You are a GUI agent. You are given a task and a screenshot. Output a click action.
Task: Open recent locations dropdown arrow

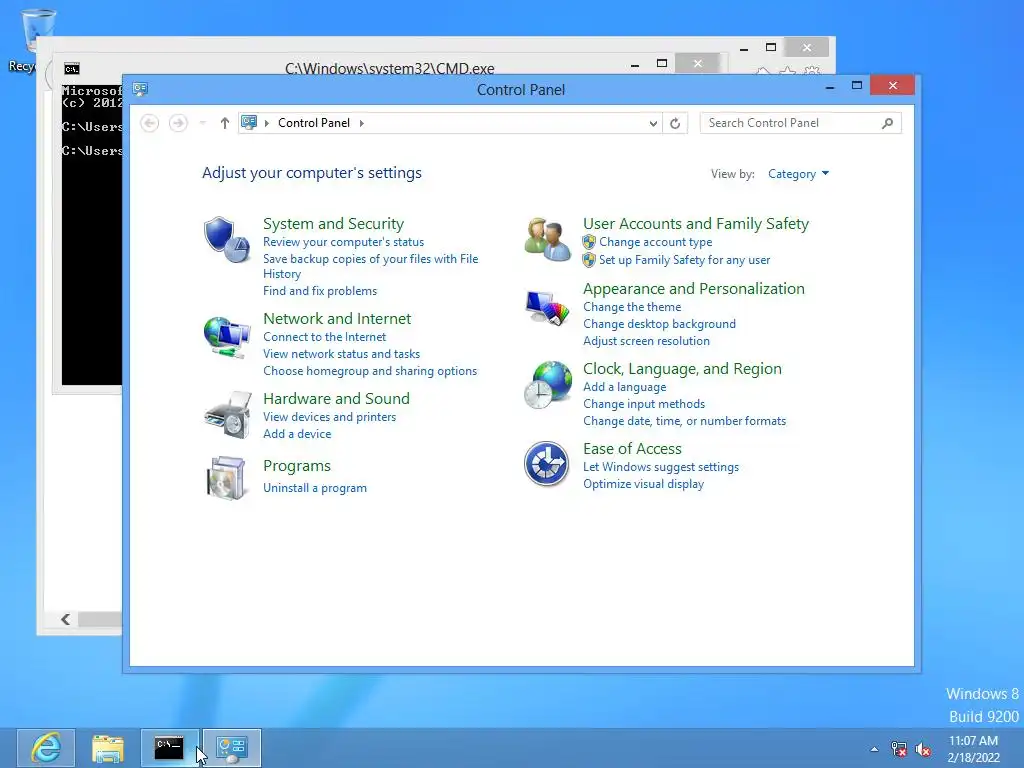pos(202,123)
